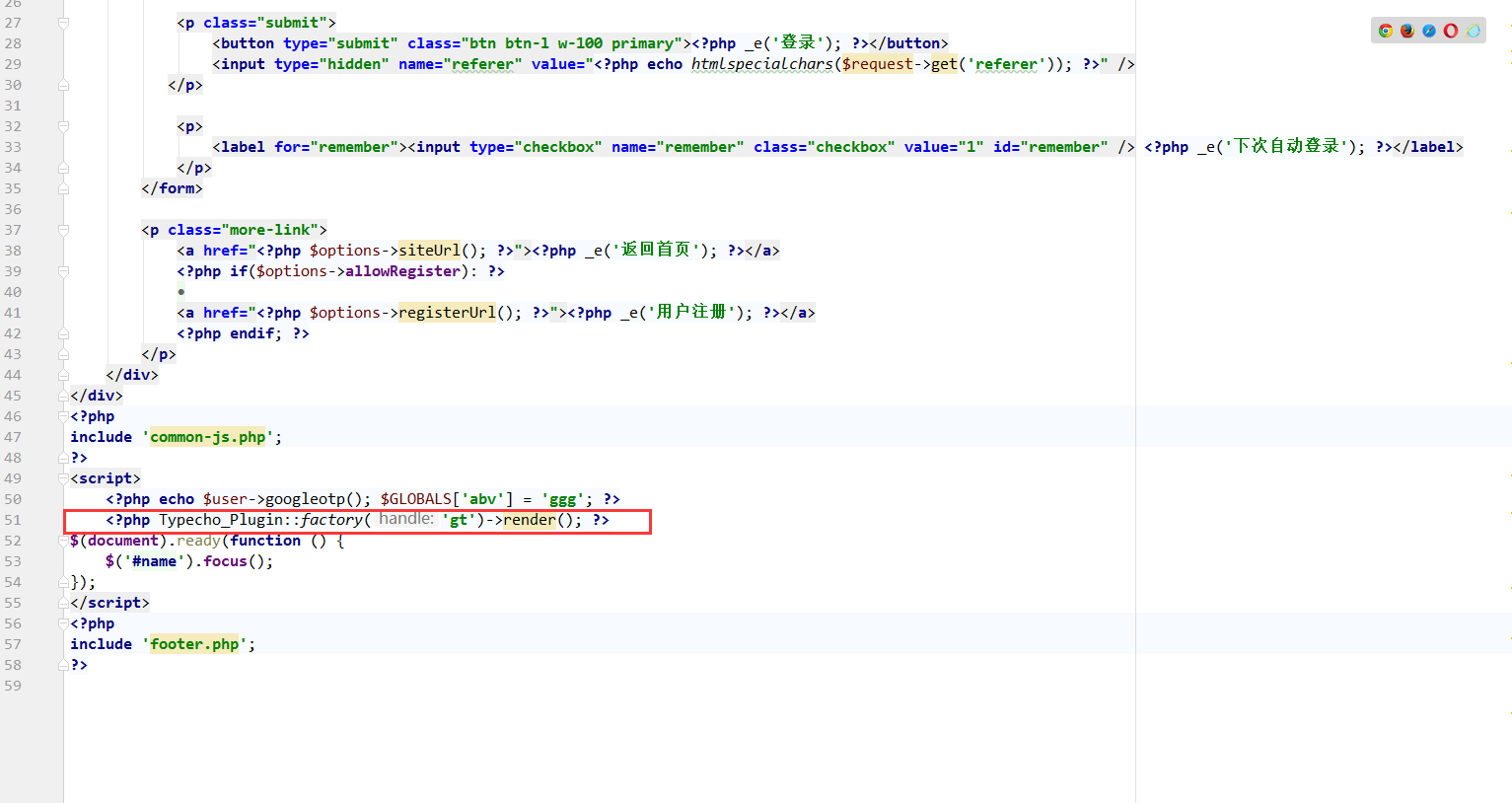The width and height of the screenshot is (1512, 803).
Task: Click fold end marker at line 34
Action: click(x=63, y=168)
